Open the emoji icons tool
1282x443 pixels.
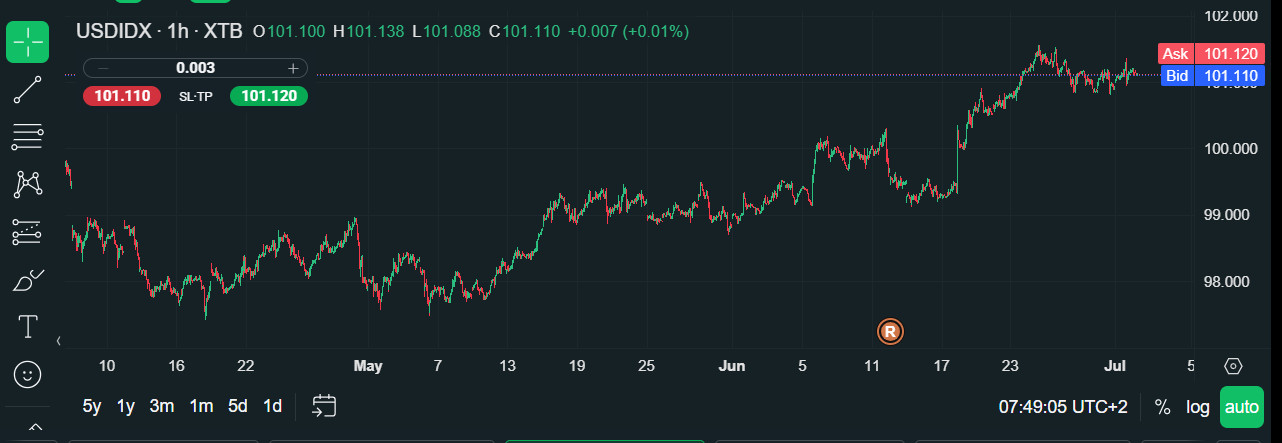(x=28, y=375)
